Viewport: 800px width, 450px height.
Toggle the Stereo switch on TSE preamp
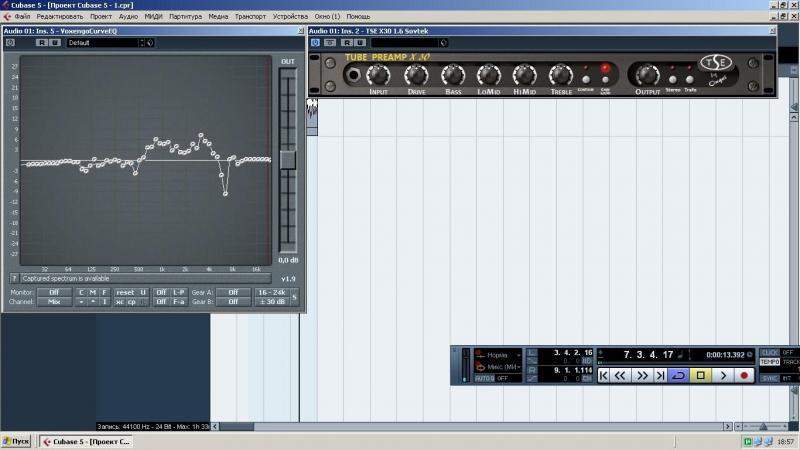point(673,79)
